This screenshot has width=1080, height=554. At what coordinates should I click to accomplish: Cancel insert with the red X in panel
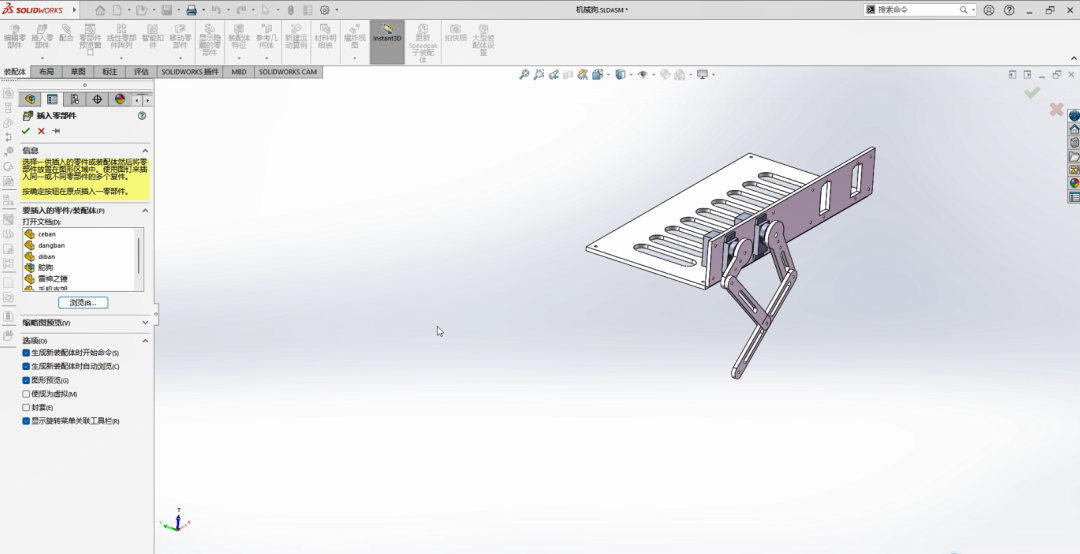[x=41, y=131]
